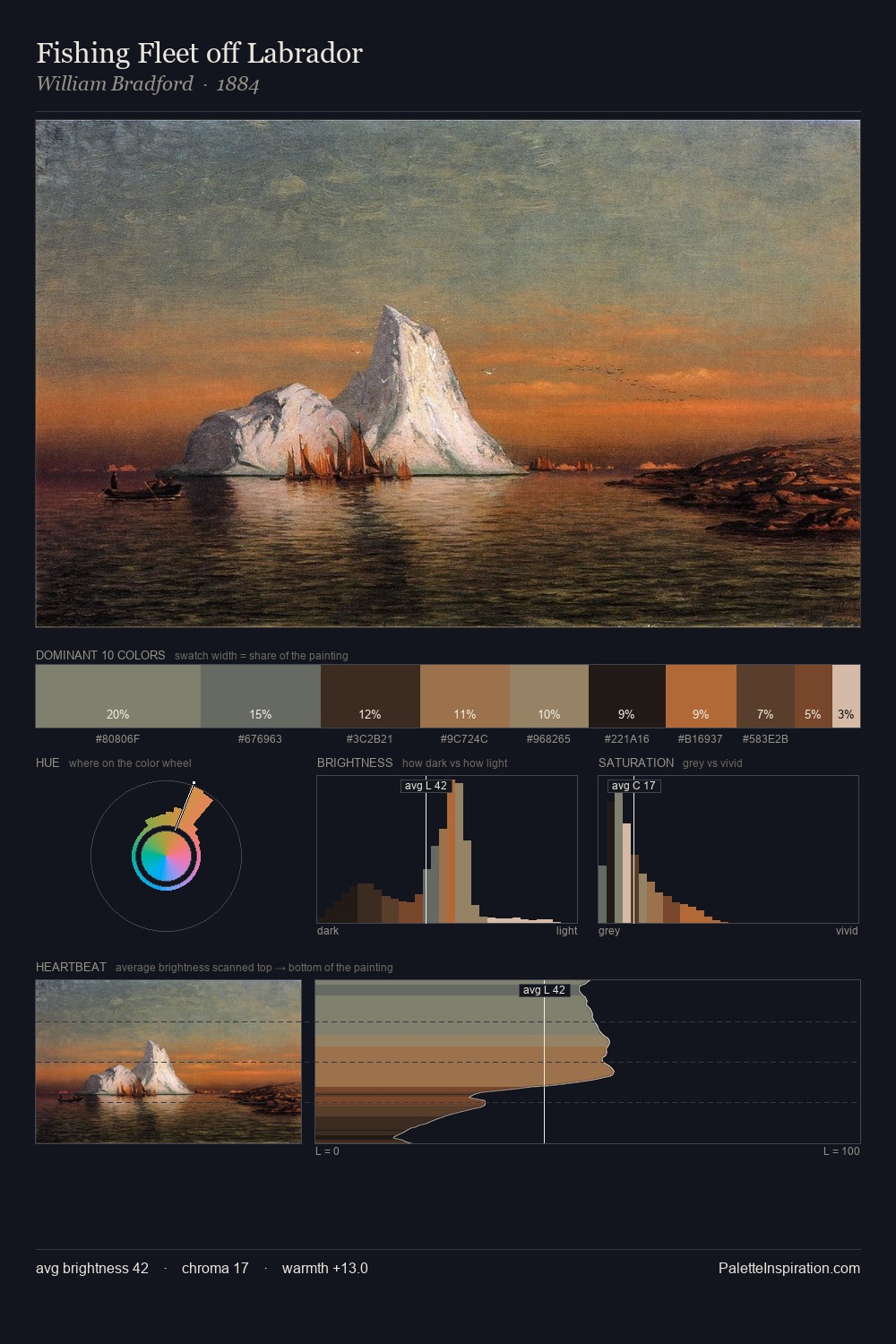Click the 'light' axis label
Screen dimensions: 896x1344
point(566,931)
